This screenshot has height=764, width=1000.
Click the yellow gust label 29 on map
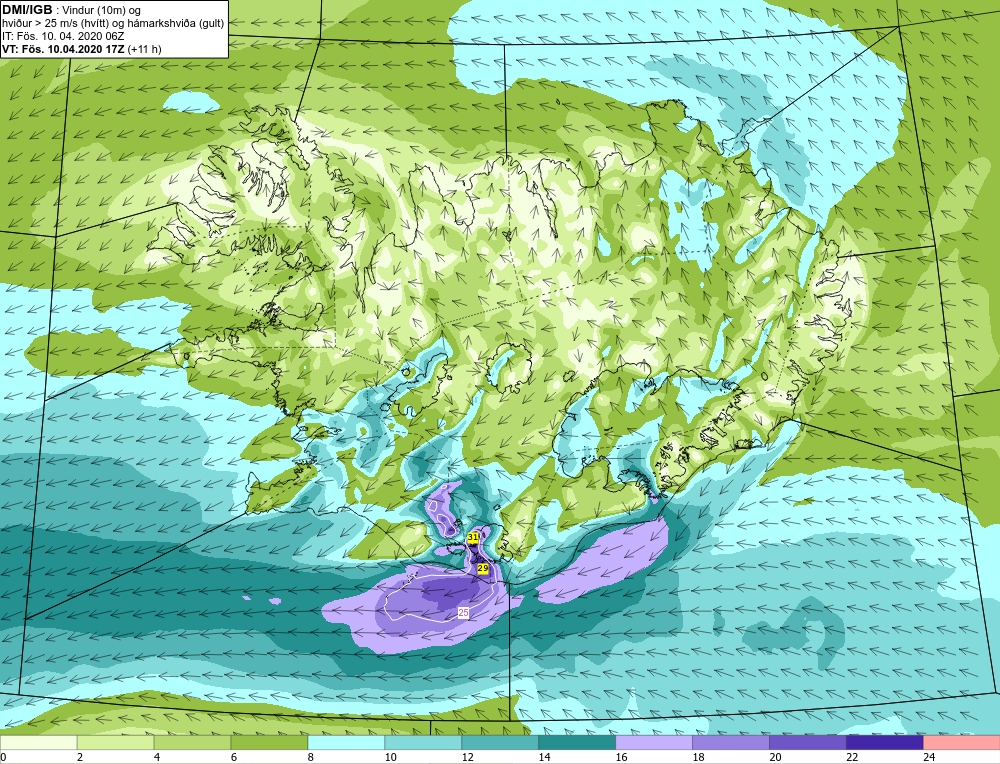pos(483,568)
